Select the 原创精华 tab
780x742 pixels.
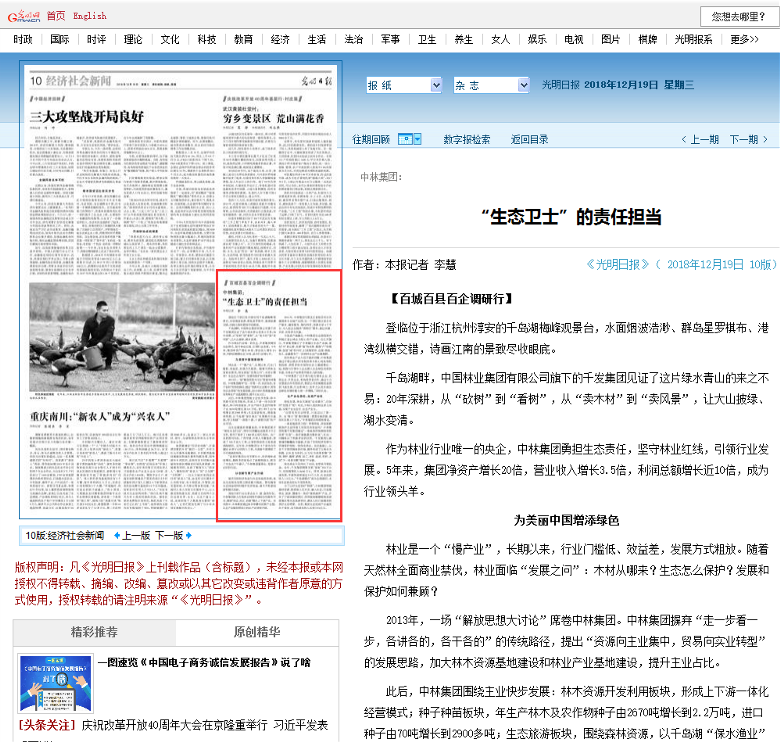coord(257,632)
